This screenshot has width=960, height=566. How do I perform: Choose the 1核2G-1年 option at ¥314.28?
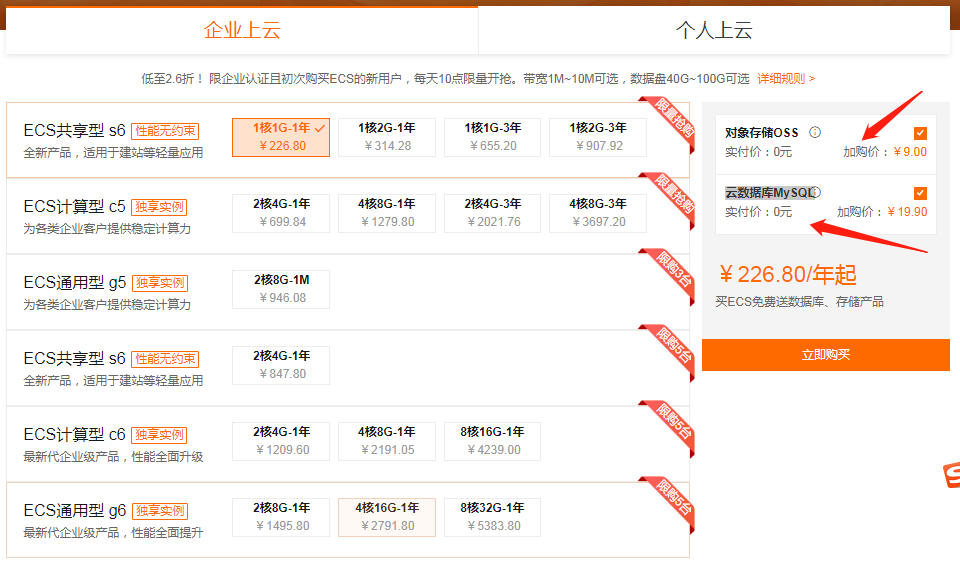387,137
